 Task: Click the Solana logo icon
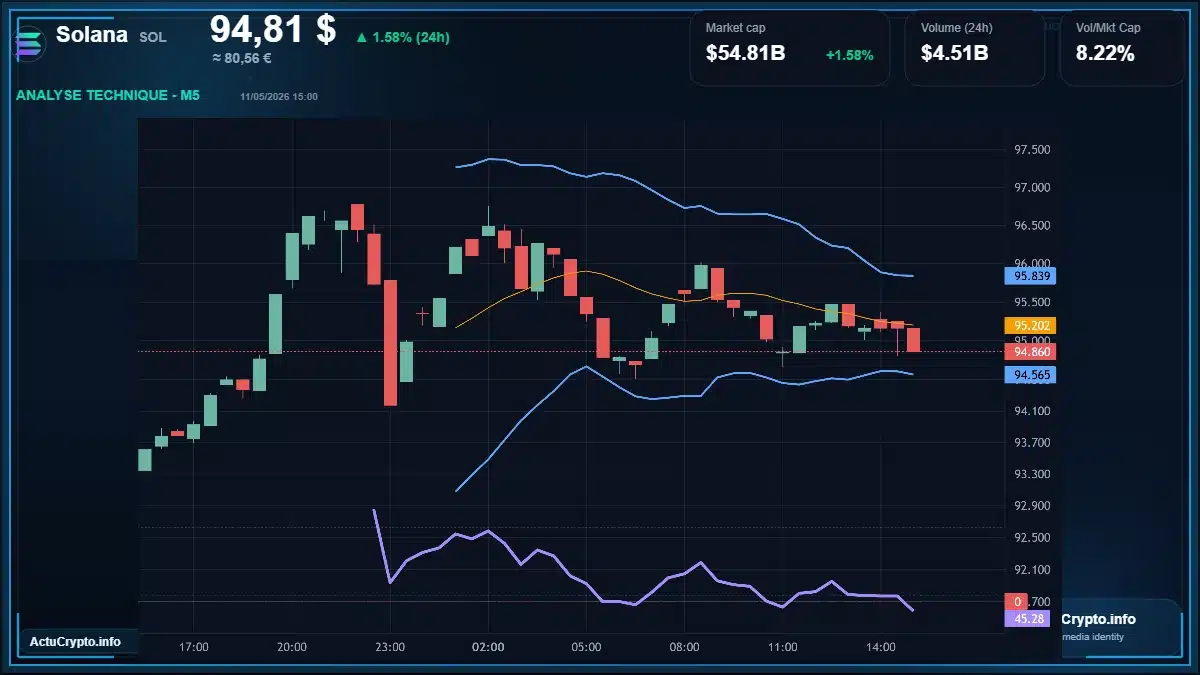click(30, 43)
